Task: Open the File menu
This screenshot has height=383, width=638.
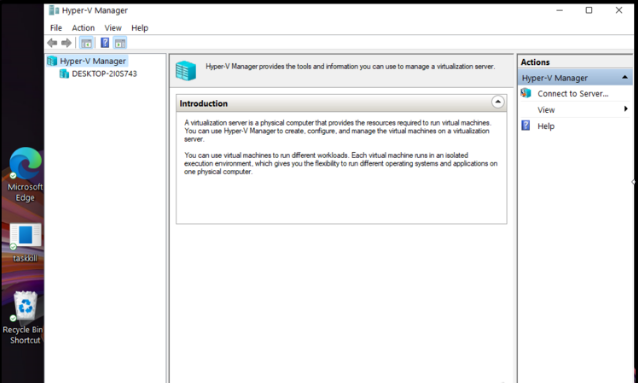Action: coord(56,28)
